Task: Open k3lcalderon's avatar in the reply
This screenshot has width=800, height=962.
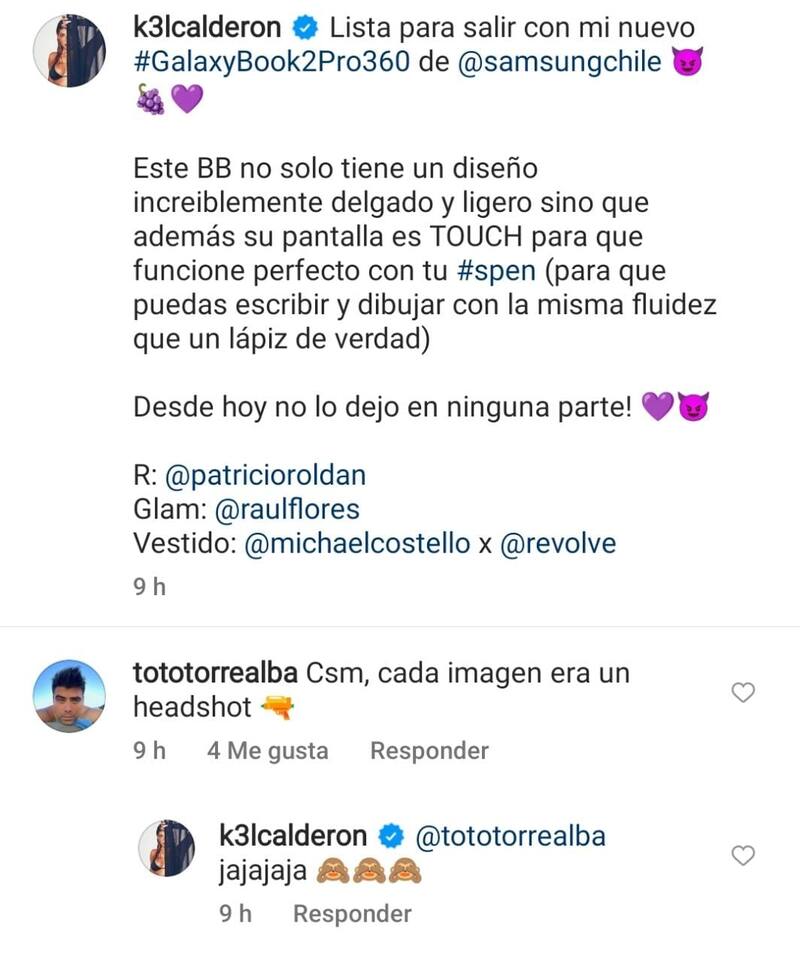Action: [x=165, y=848]
